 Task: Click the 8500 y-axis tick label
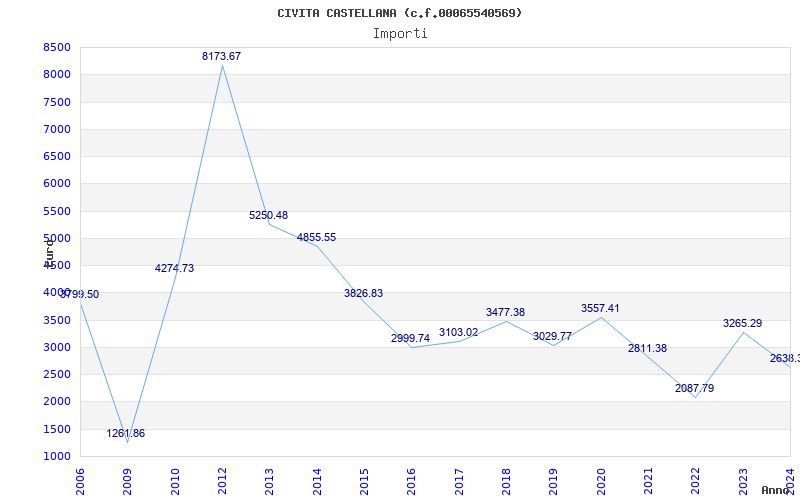[57, 48]
